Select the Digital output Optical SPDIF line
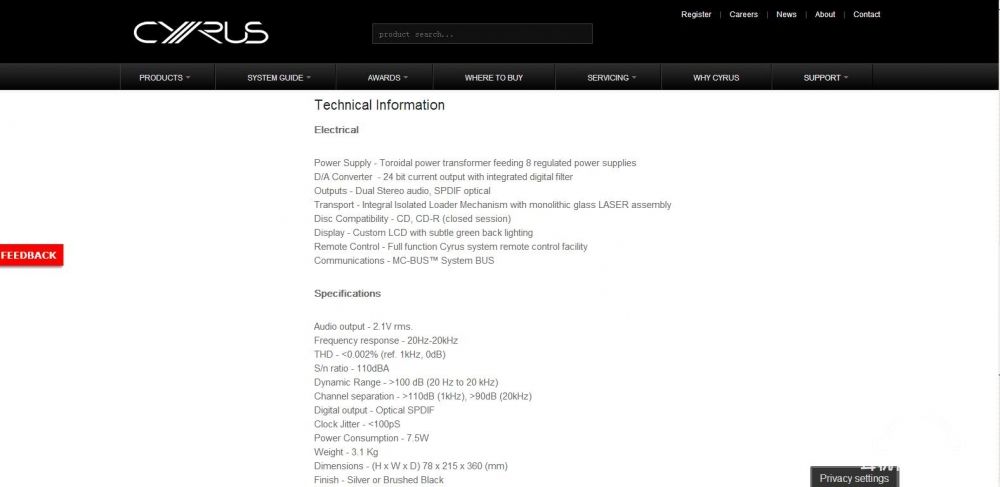Viewport: 1000px width, 487px height. point(374,411)
